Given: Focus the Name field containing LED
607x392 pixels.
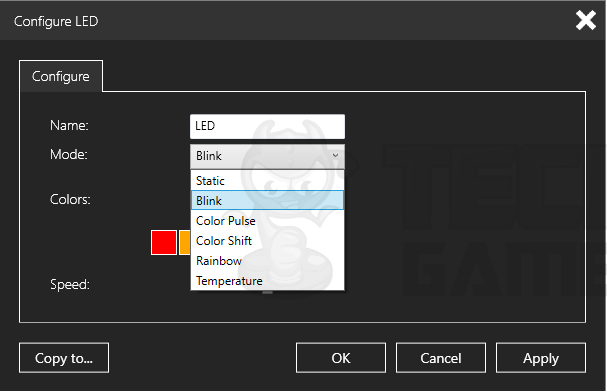Looking at the screenshot, I should point(267,126).
